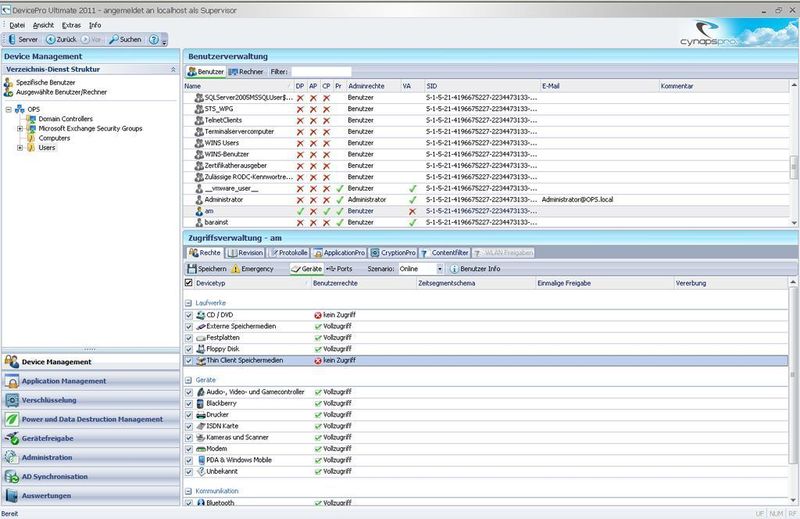Collapse the Kommunikation group
800x519 pixels.
tap(188, 491)
